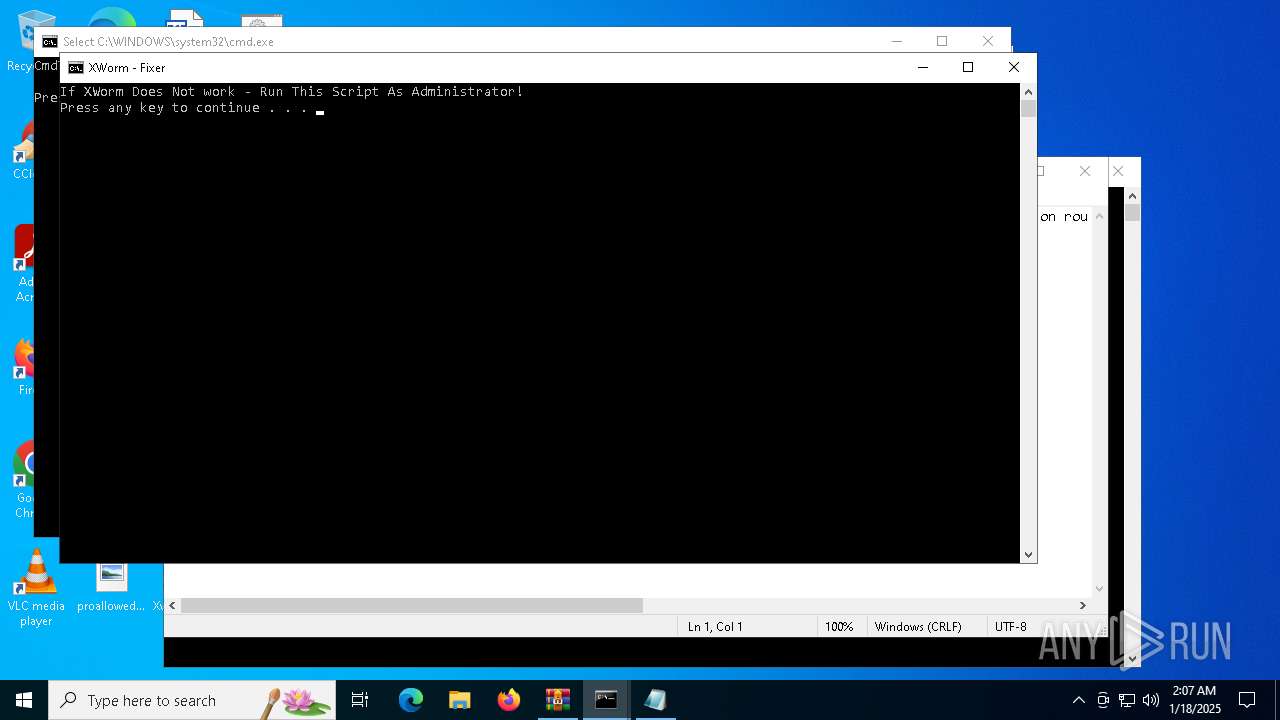The width and height of the screenshot is (1280, 720).
Task: Click the XWorm - Fixer window icon
Action: click(x=76, y=68)
